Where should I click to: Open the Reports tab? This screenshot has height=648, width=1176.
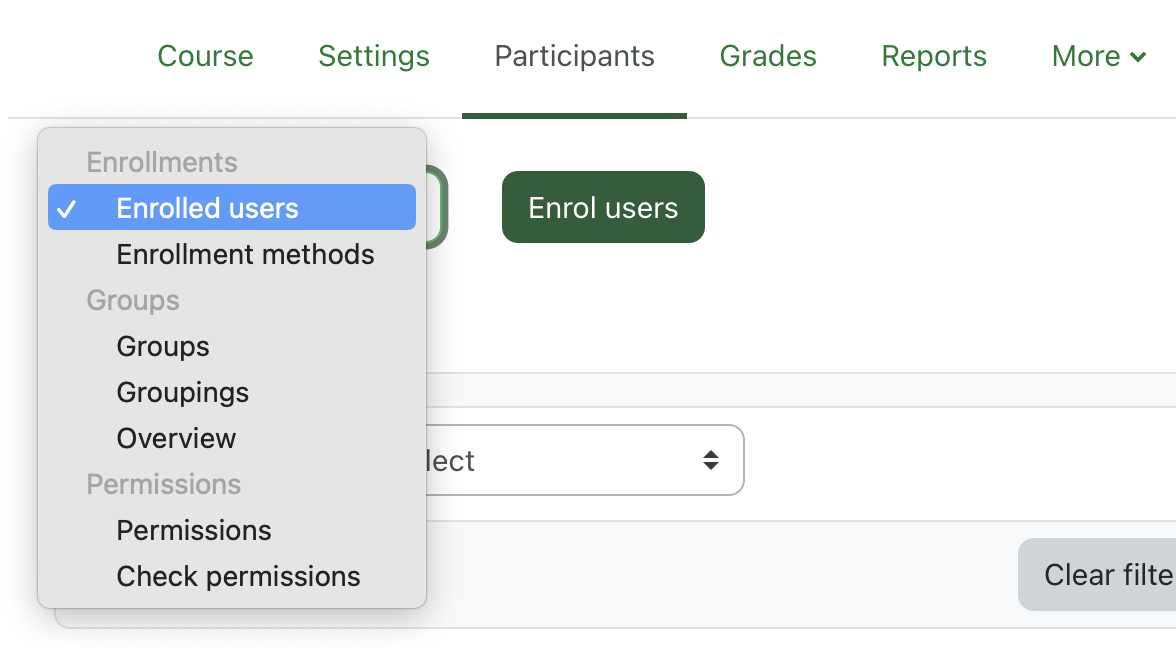pos(934,56)
